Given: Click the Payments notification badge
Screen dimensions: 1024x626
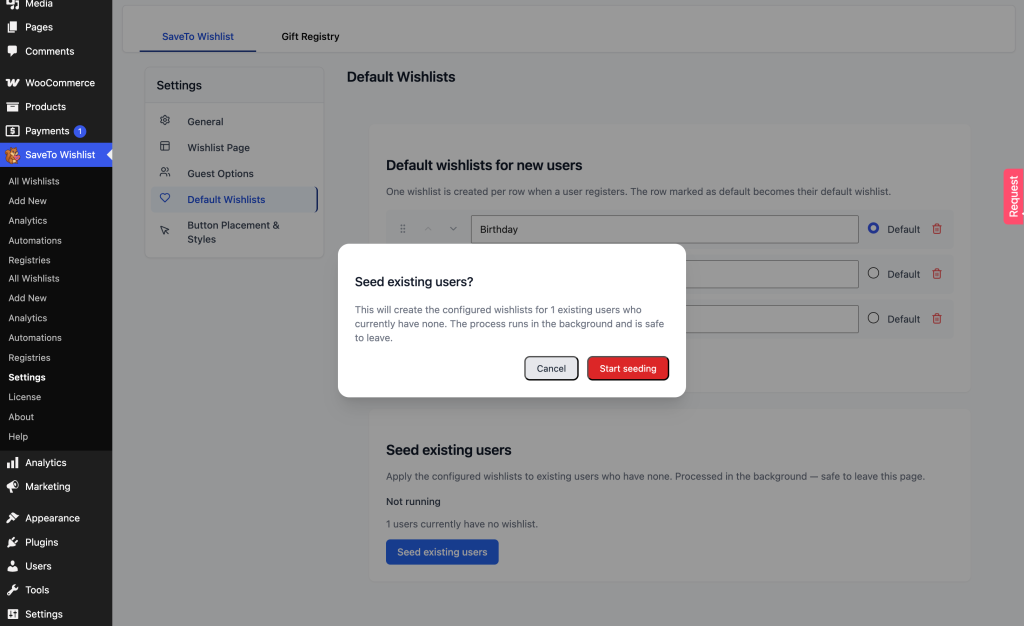Looking at the screenshot, I should tap(80, 131).
